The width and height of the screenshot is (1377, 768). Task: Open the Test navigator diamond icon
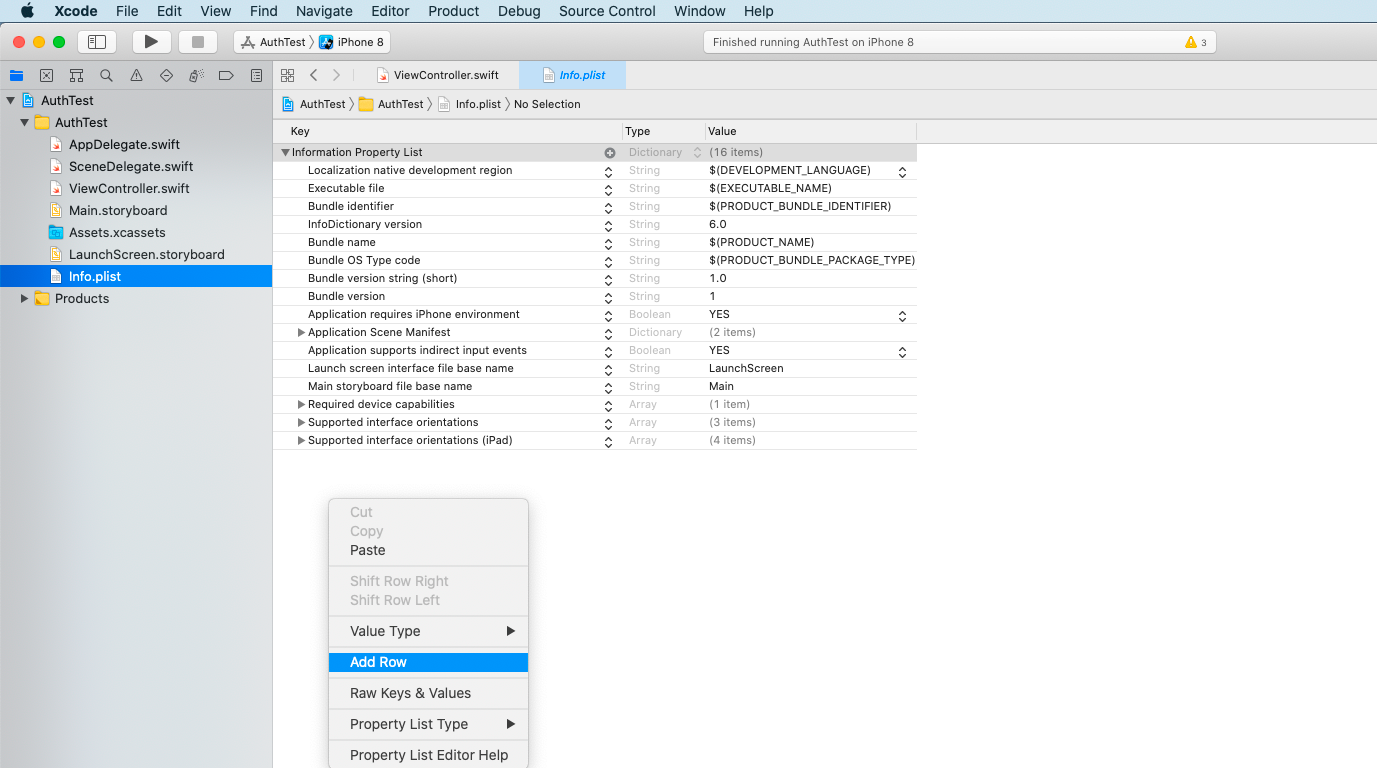tap(166, 75)
